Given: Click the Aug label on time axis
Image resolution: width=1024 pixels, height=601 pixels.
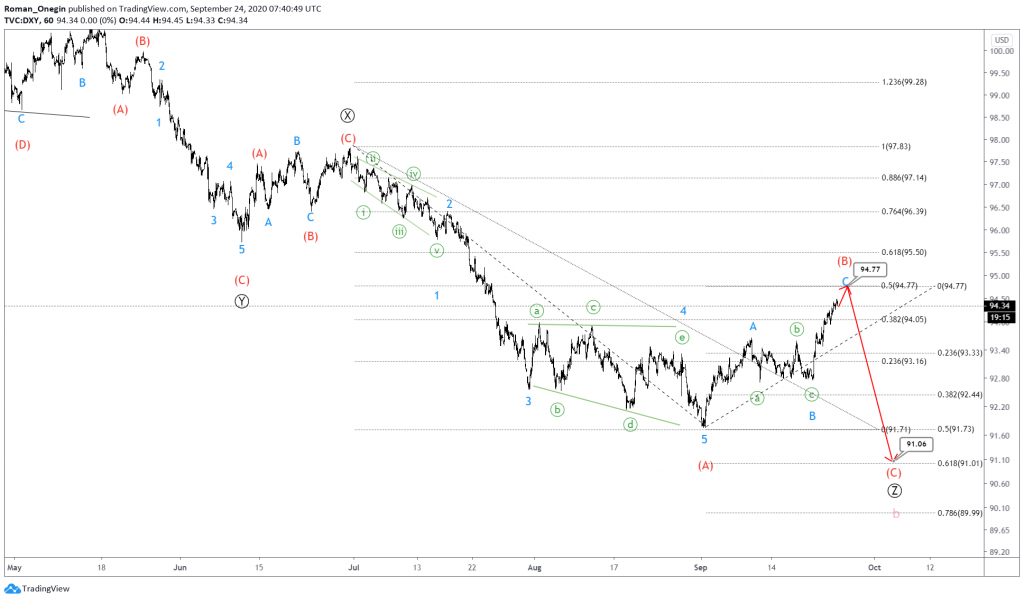Looking at the screenshot, I should pos(534,568).
